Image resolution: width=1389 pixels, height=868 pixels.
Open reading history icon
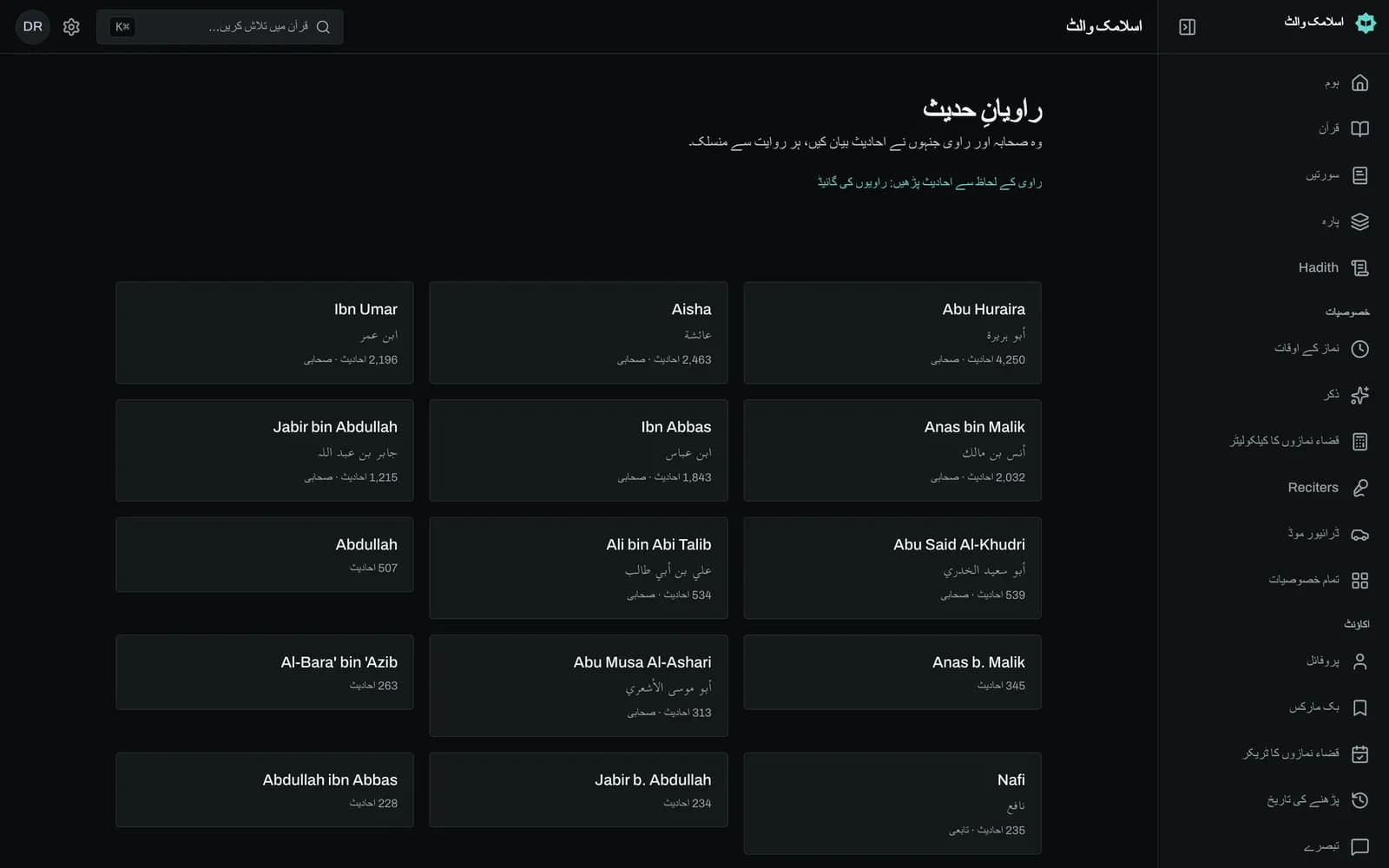1359,800
